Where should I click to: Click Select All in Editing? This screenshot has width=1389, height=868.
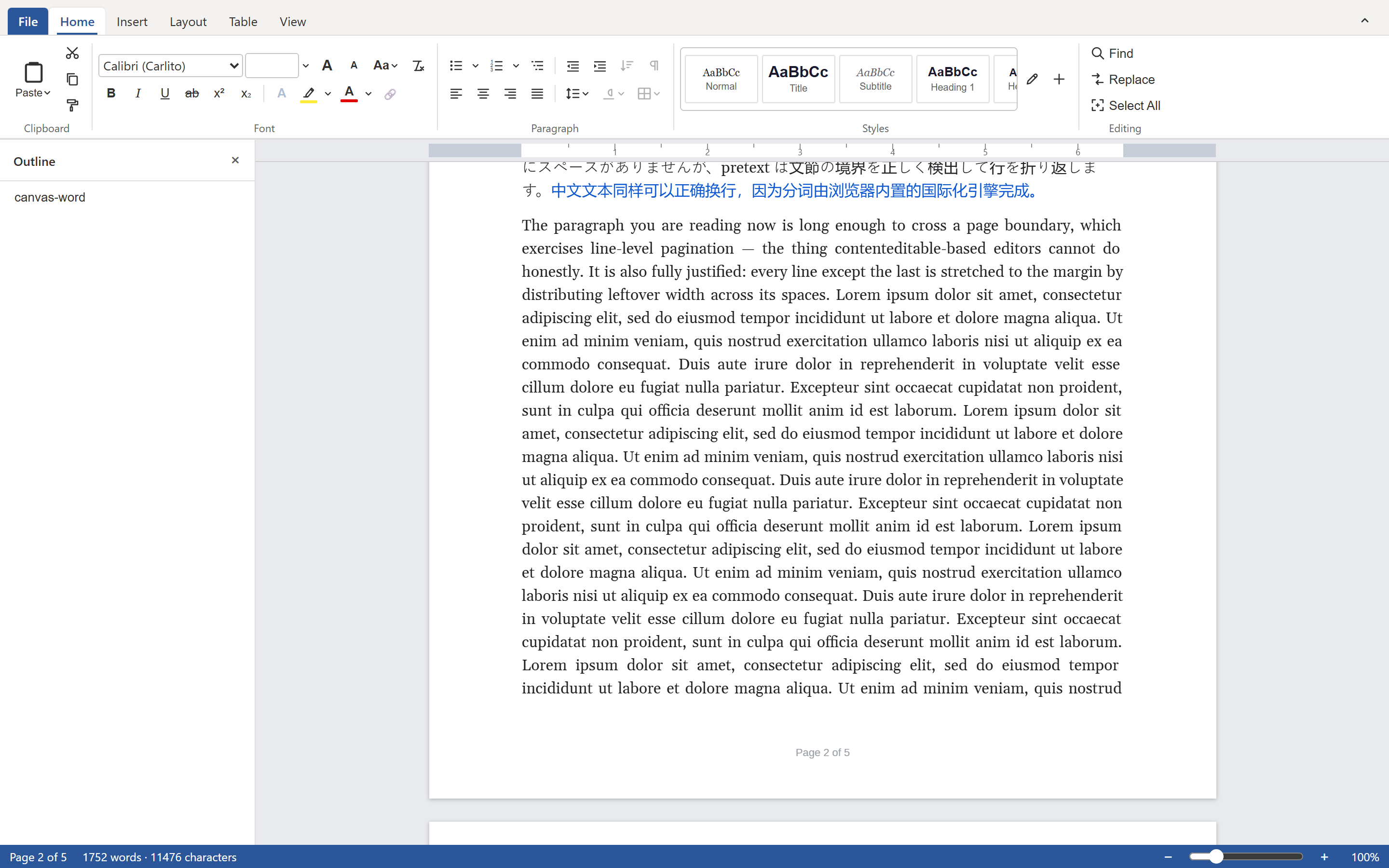tap(1126, 106)
